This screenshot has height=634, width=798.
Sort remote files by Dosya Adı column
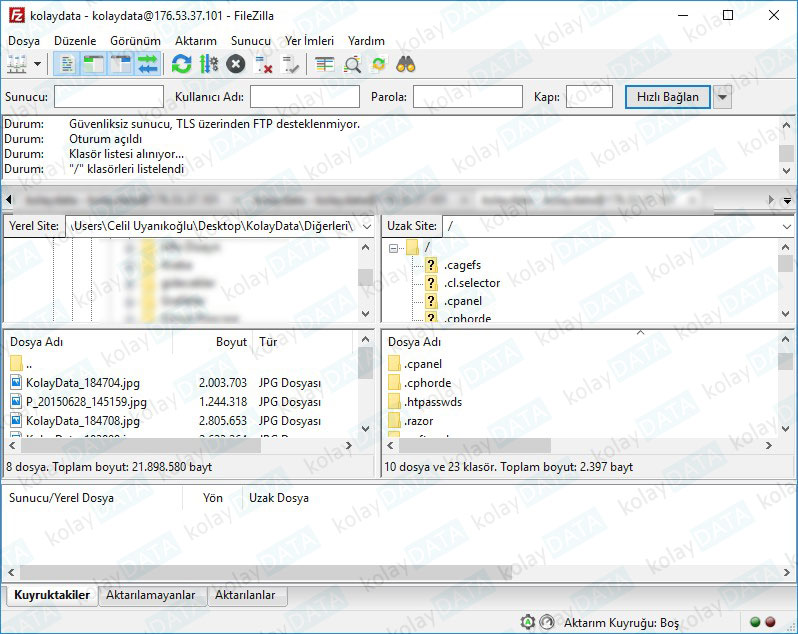[x=580, y=342]
